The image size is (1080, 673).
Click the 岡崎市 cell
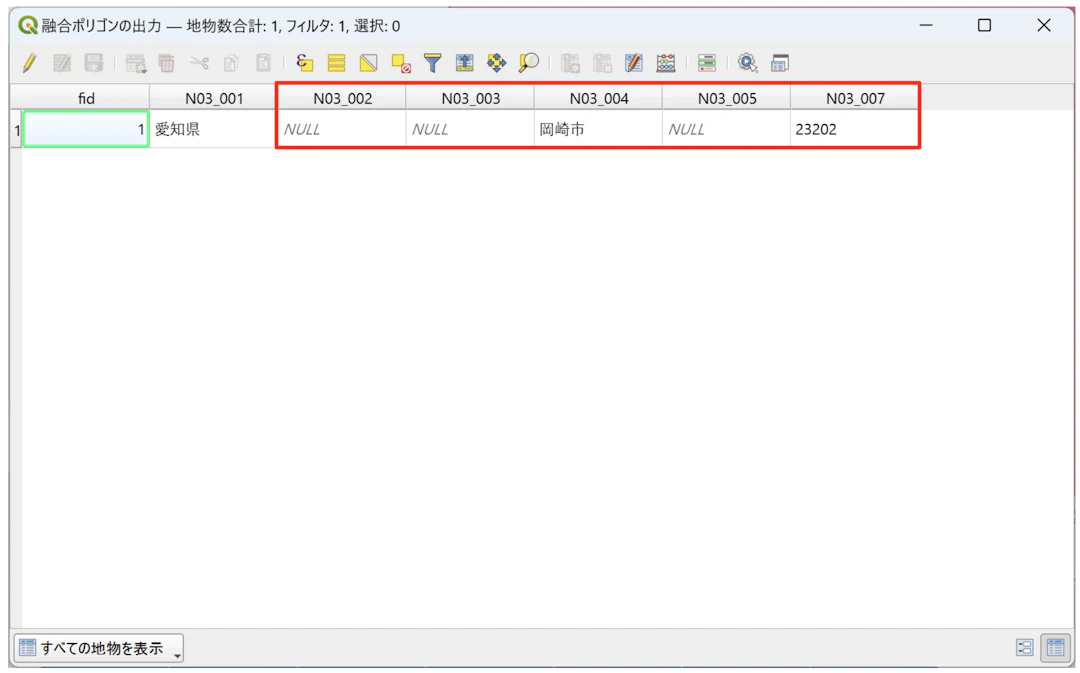pos(599,130)
